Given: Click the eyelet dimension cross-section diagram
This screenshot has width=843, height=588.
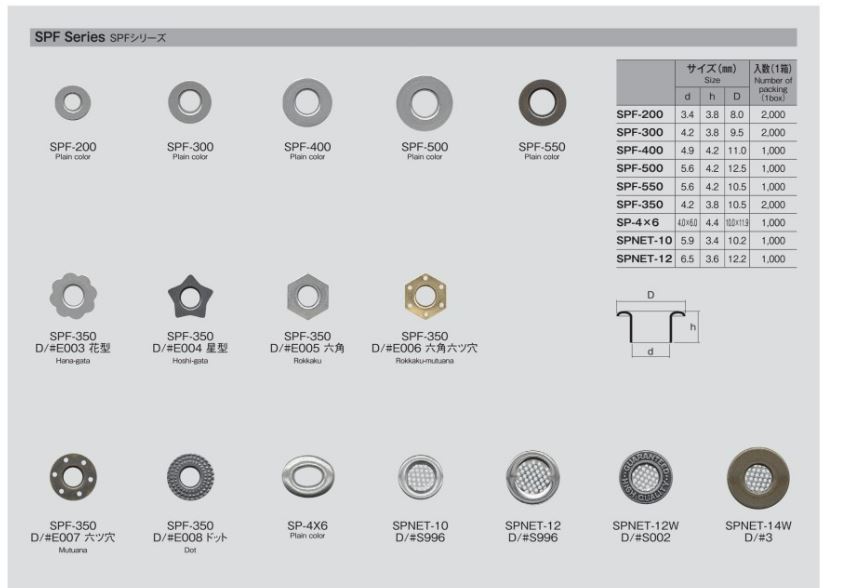Looking at the screenshot, I should click(x=654, y=324).
